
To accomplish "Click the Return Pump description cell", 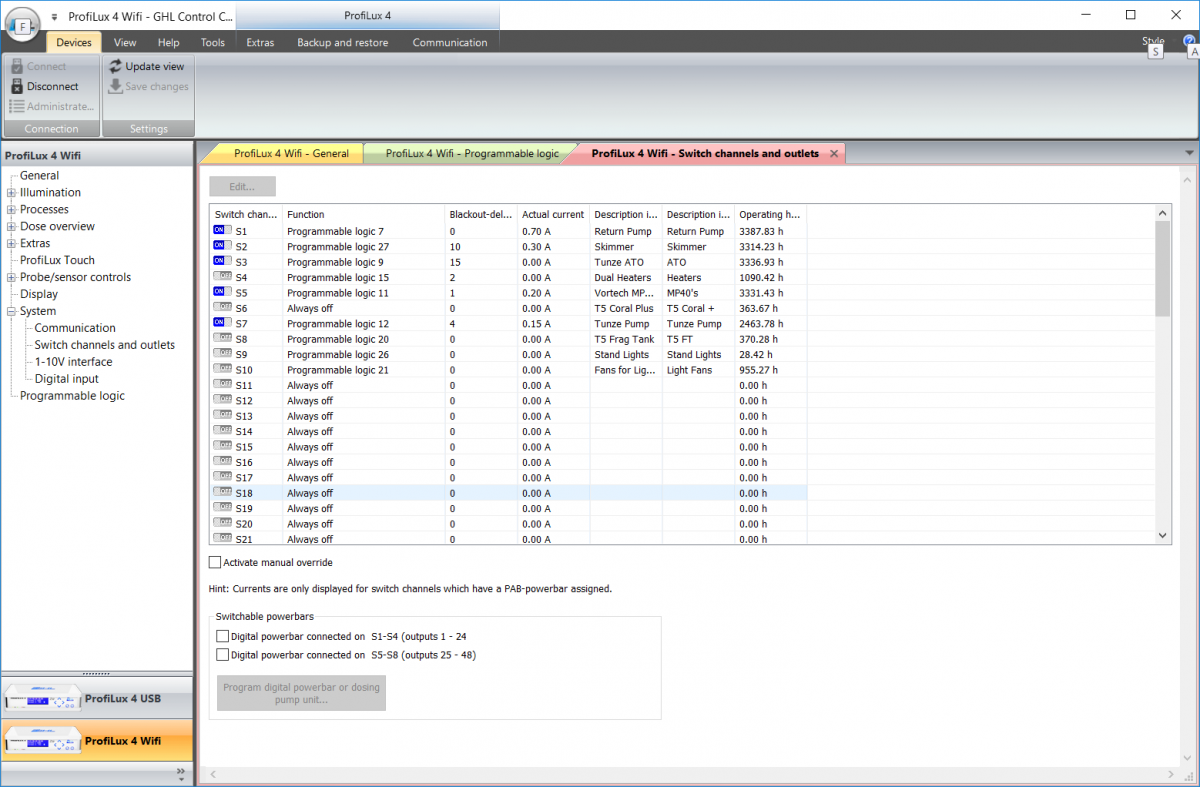I will tap(625, 231).
